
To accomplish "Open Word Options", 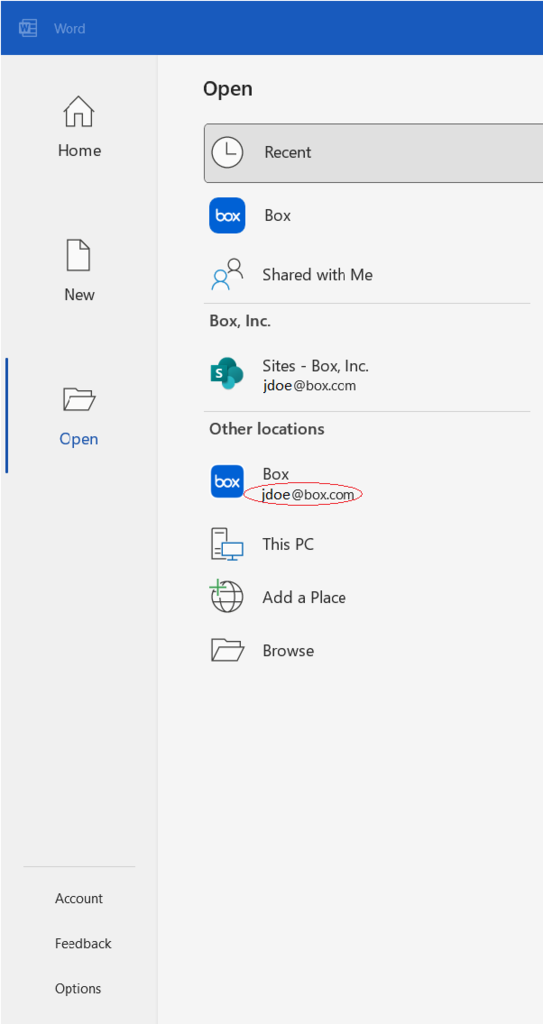I will (78, 989).
